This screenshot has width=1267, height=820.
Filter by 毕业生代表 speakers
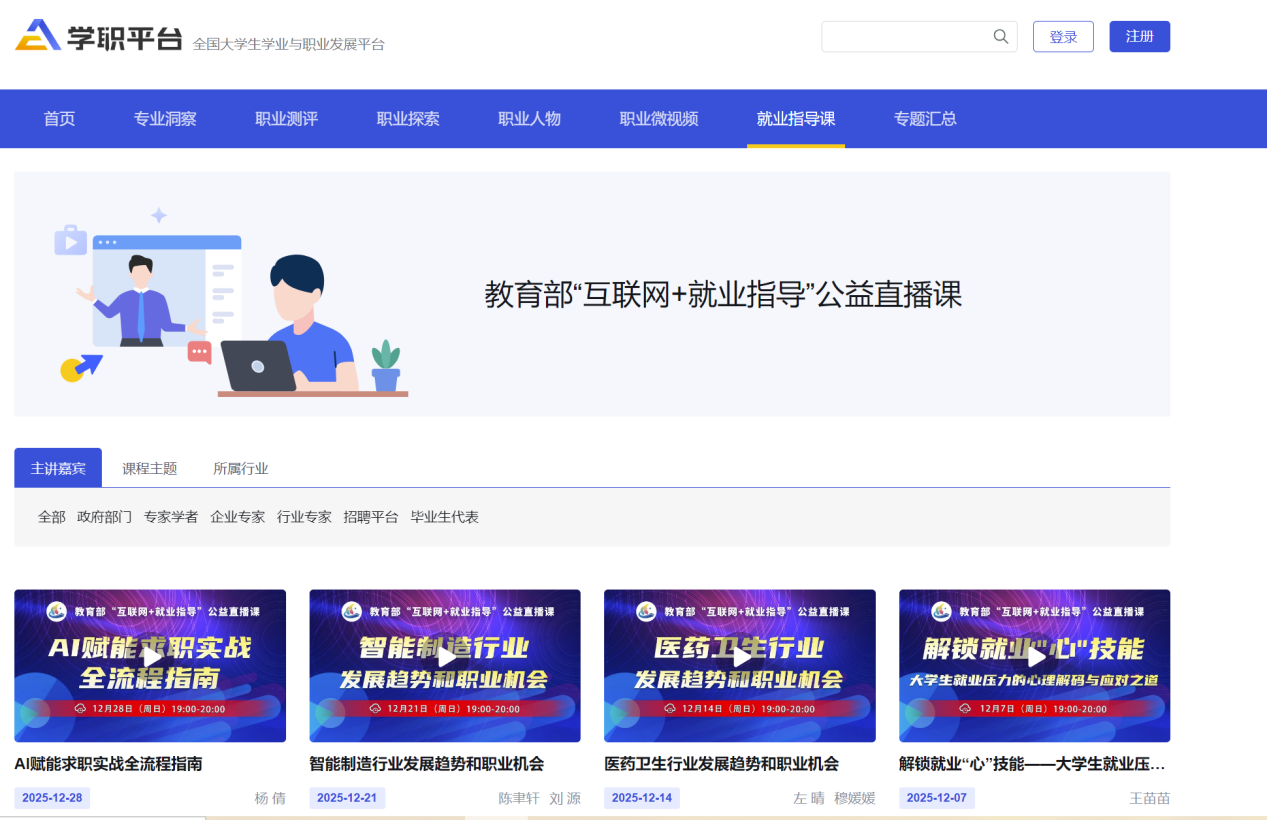[x=444, y=517]
